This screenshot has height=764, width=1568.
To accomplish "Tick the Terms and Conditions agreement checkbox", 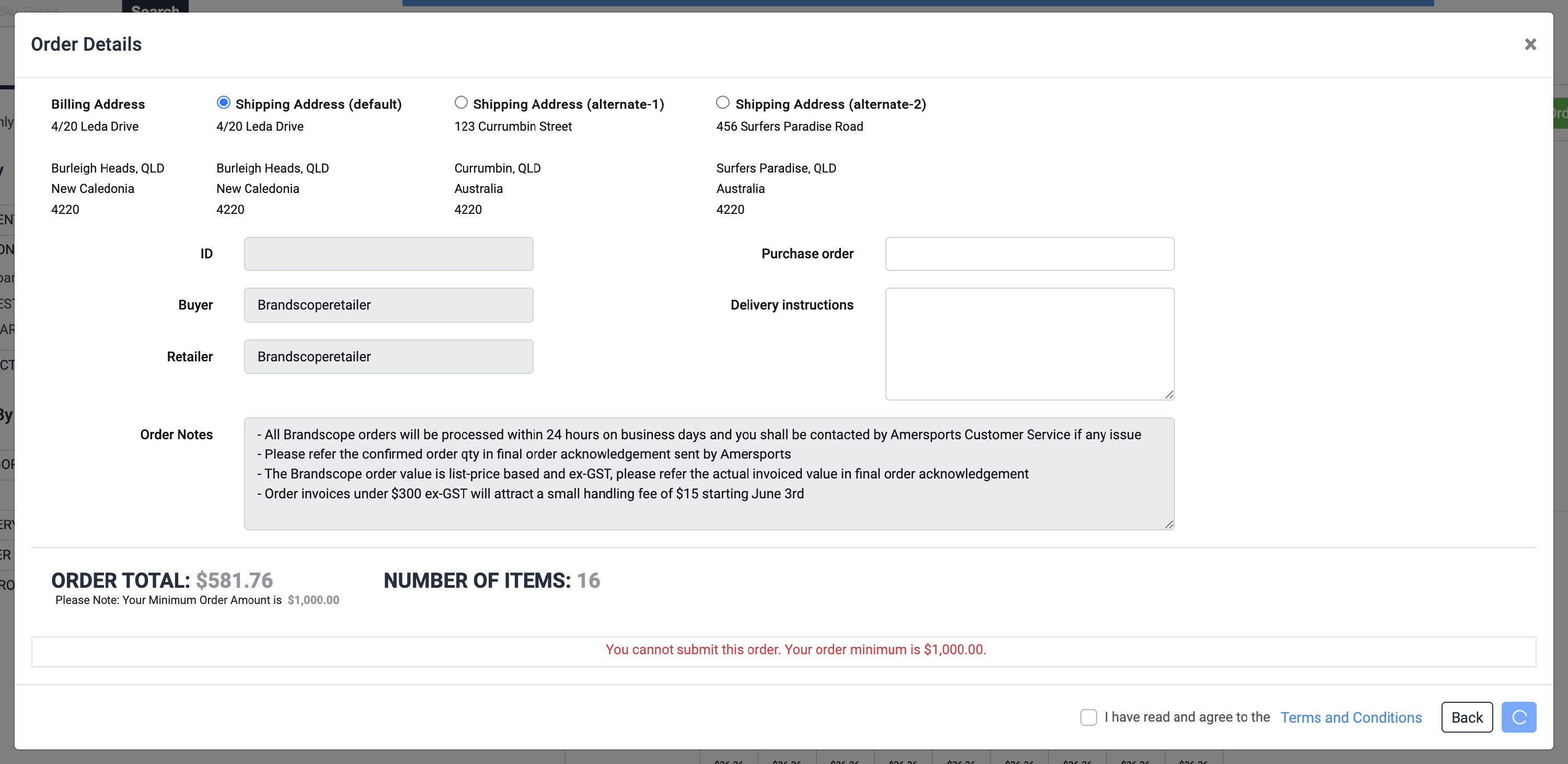I will pos(1088,717).
